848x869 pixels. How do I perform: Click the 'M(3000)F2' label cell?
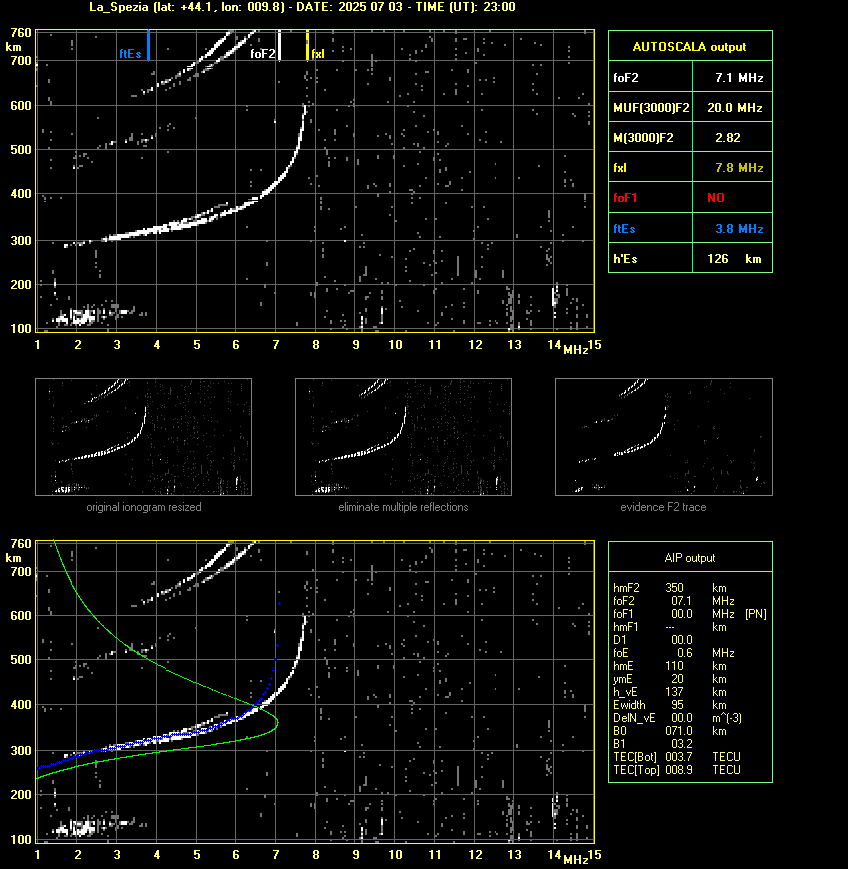click(651, 137)
